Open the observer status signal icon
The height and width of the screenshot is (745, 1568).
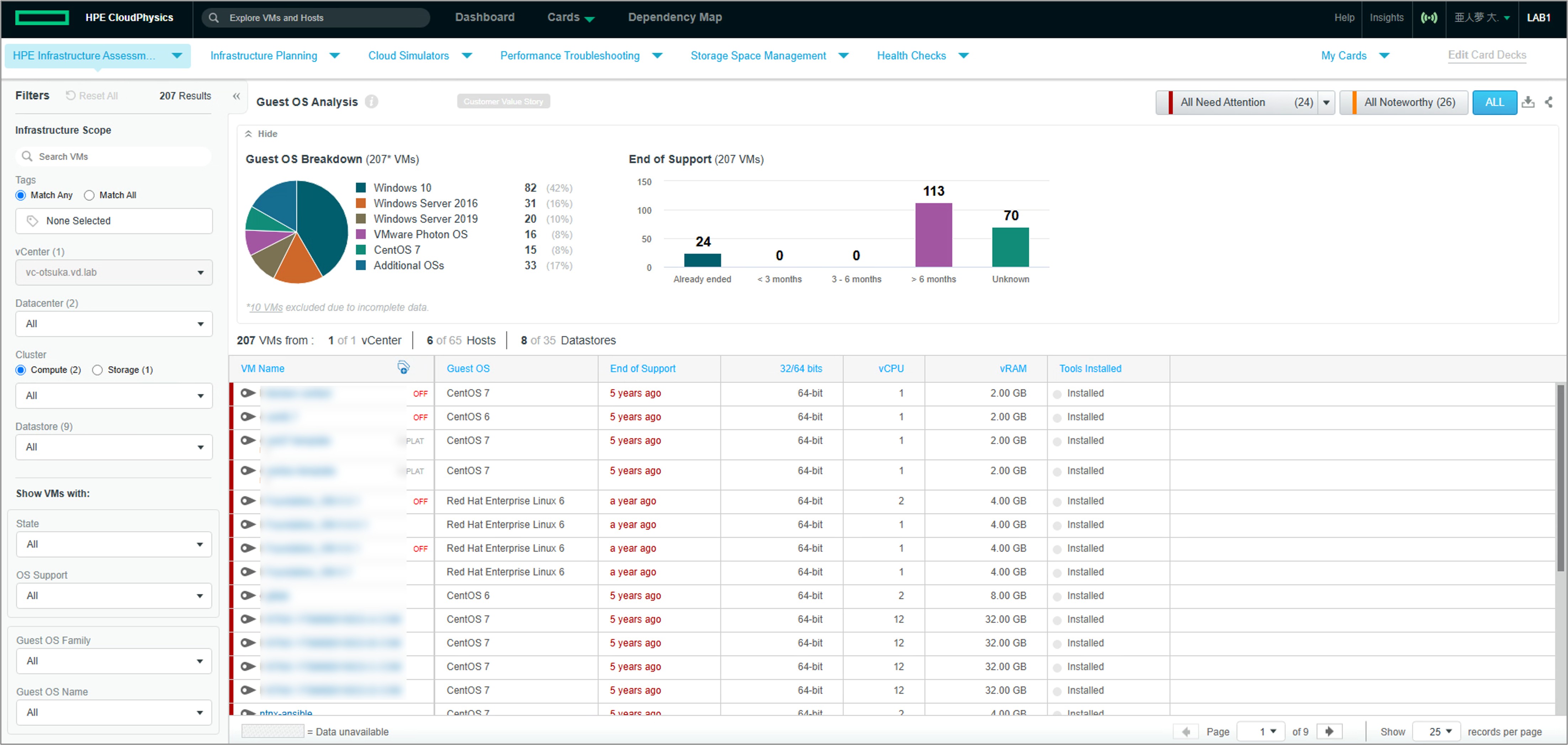(x=1429, y=18)
